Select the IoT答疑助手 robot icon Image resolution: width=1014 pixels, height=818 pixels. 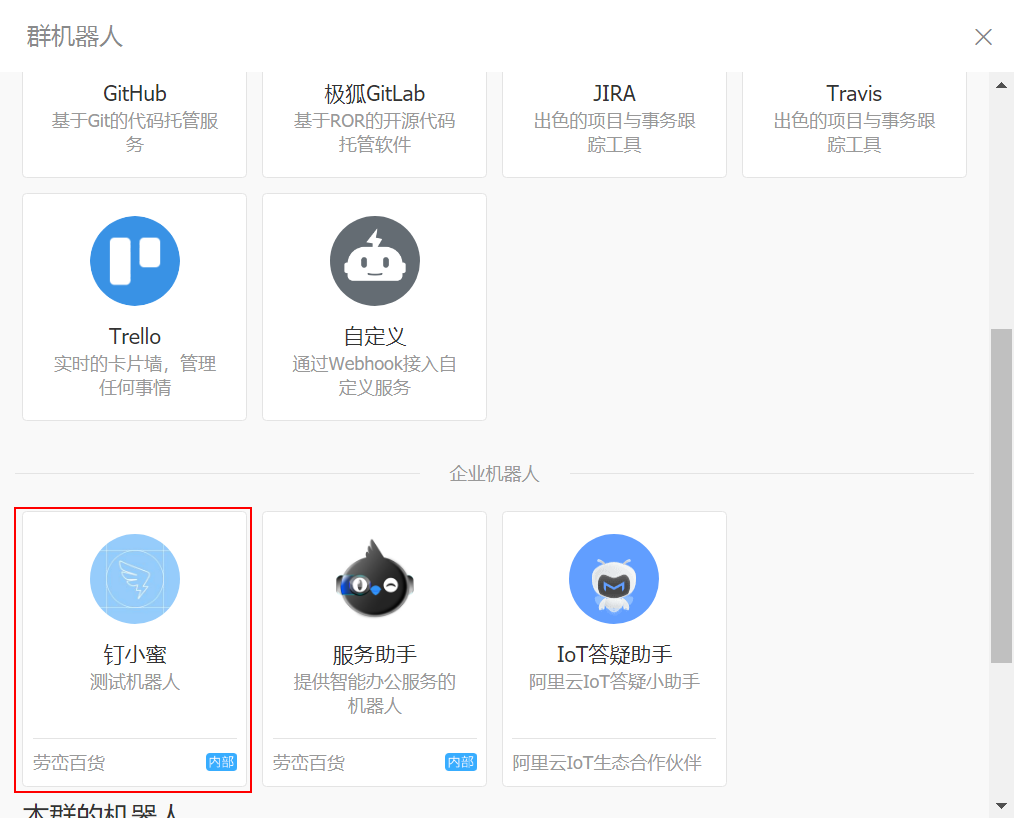[x=614, y=579]
